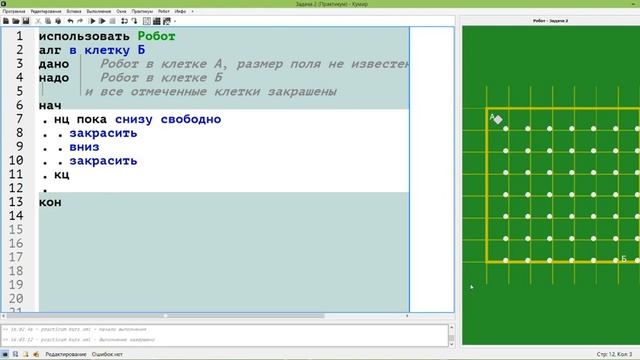Open the dark grid Robot field icon
This screenshot has height=360, width=640.
pyautogui.click(x=157, y=21)
